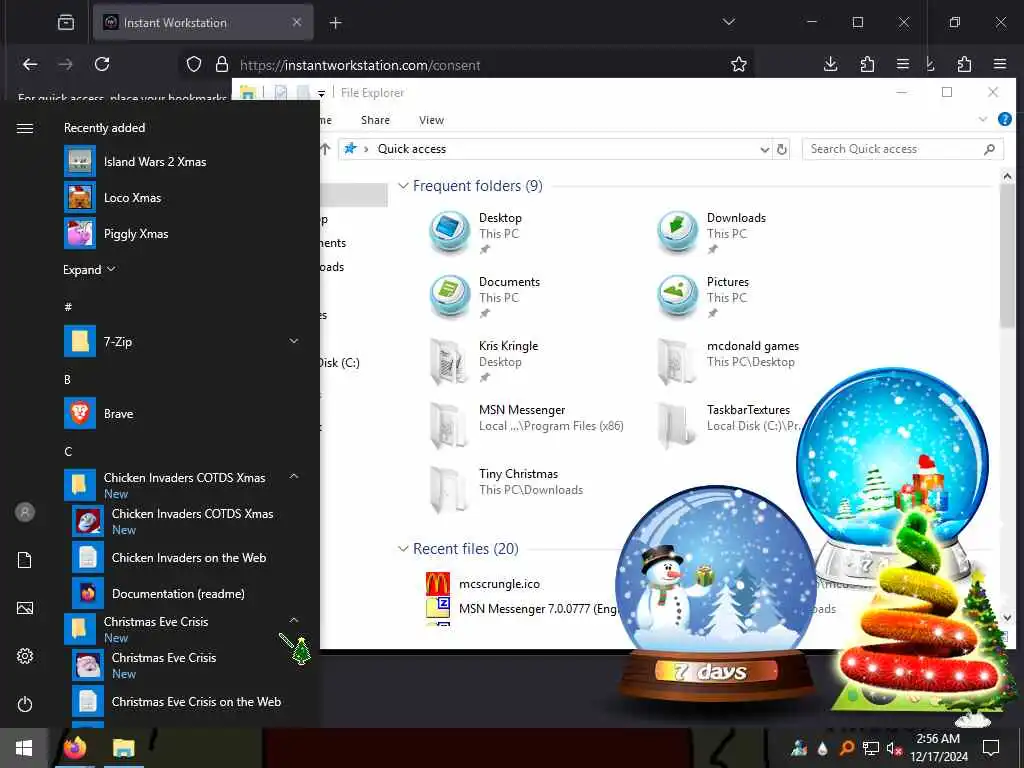The height and width of the screenshot is (768, 1024).
Task: Expand the File Explorer ribbon chevron
Action: coord(983,120)
